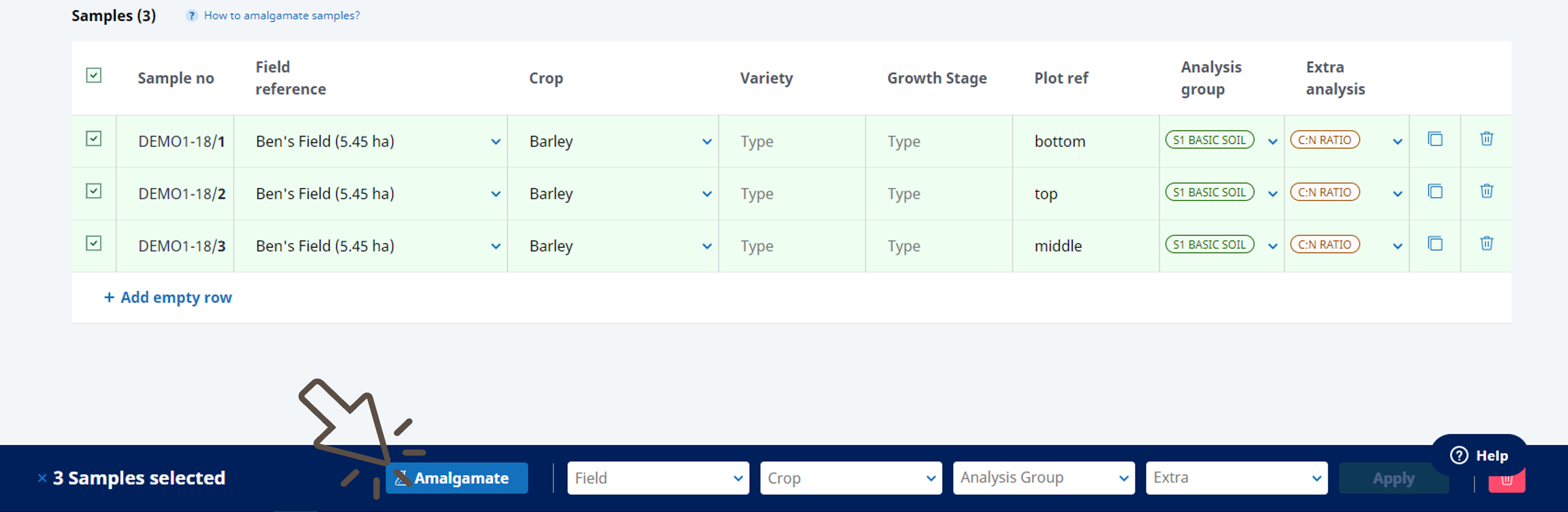Screen dimensions: 1568x512
Task: Click the Amalgamate button
Action: 457,478
